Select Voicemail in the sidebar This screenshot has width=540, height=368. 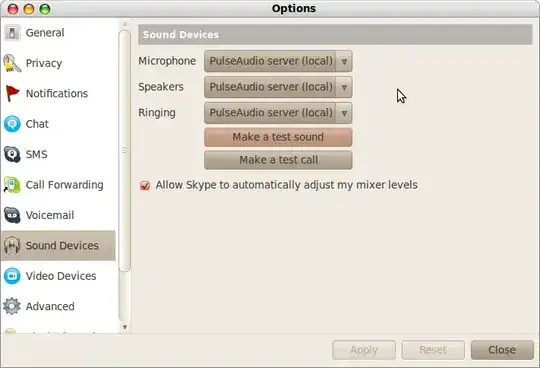[x=58, y=215]
